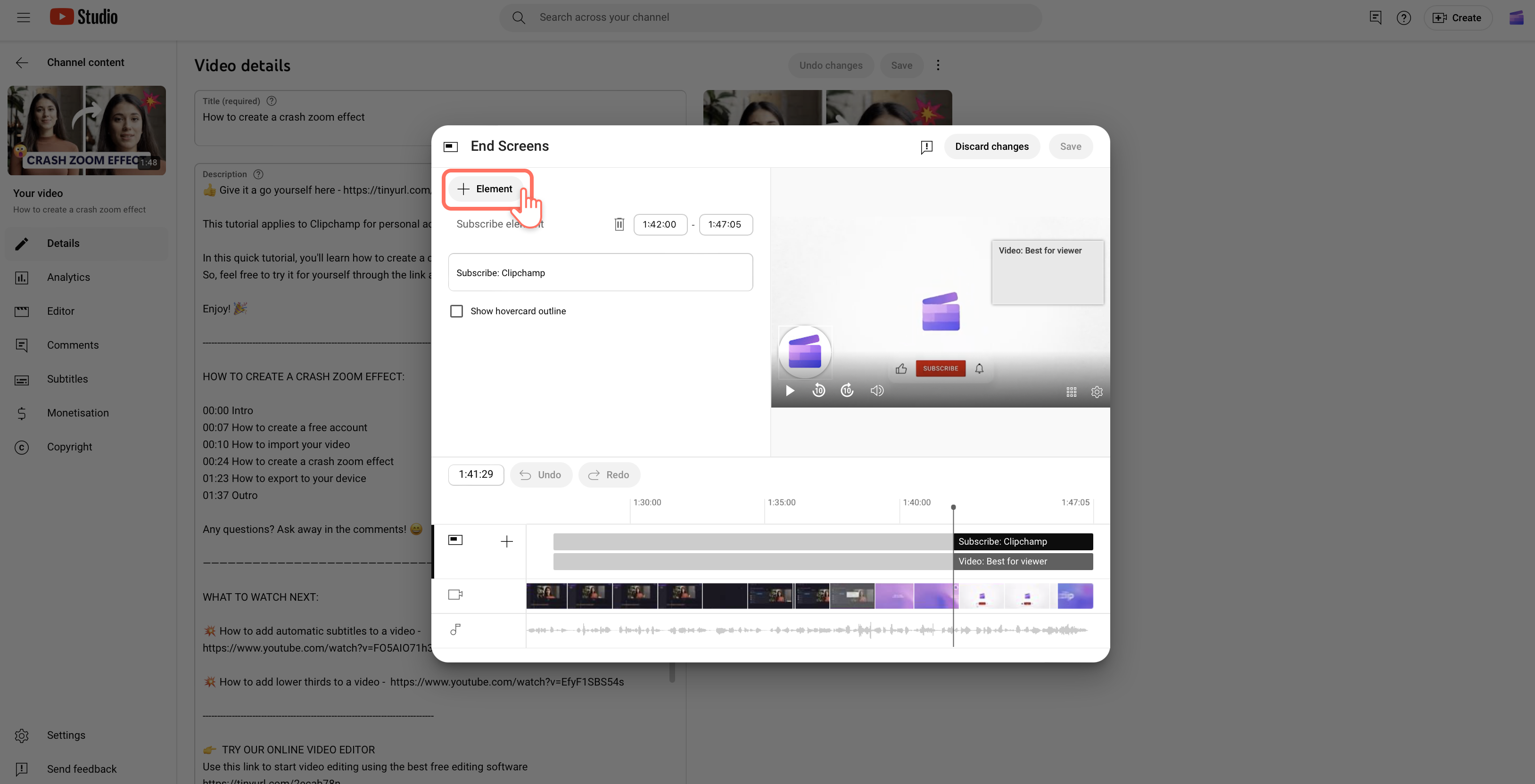The width and height of the screenshot is (1535, 784).
Task: Switch to the Analytics section
Action: [67, 277]
